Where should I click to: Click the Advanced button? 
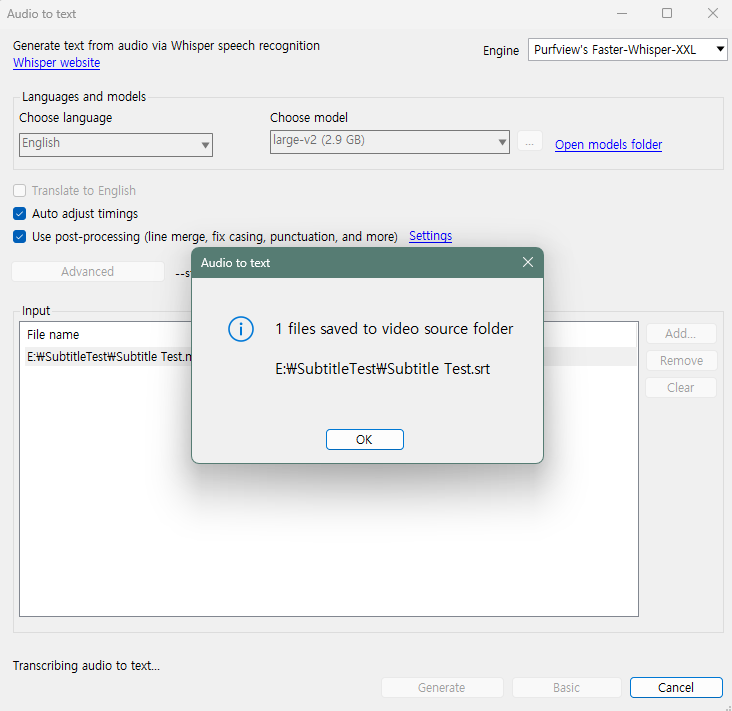(x=88, y=272)
